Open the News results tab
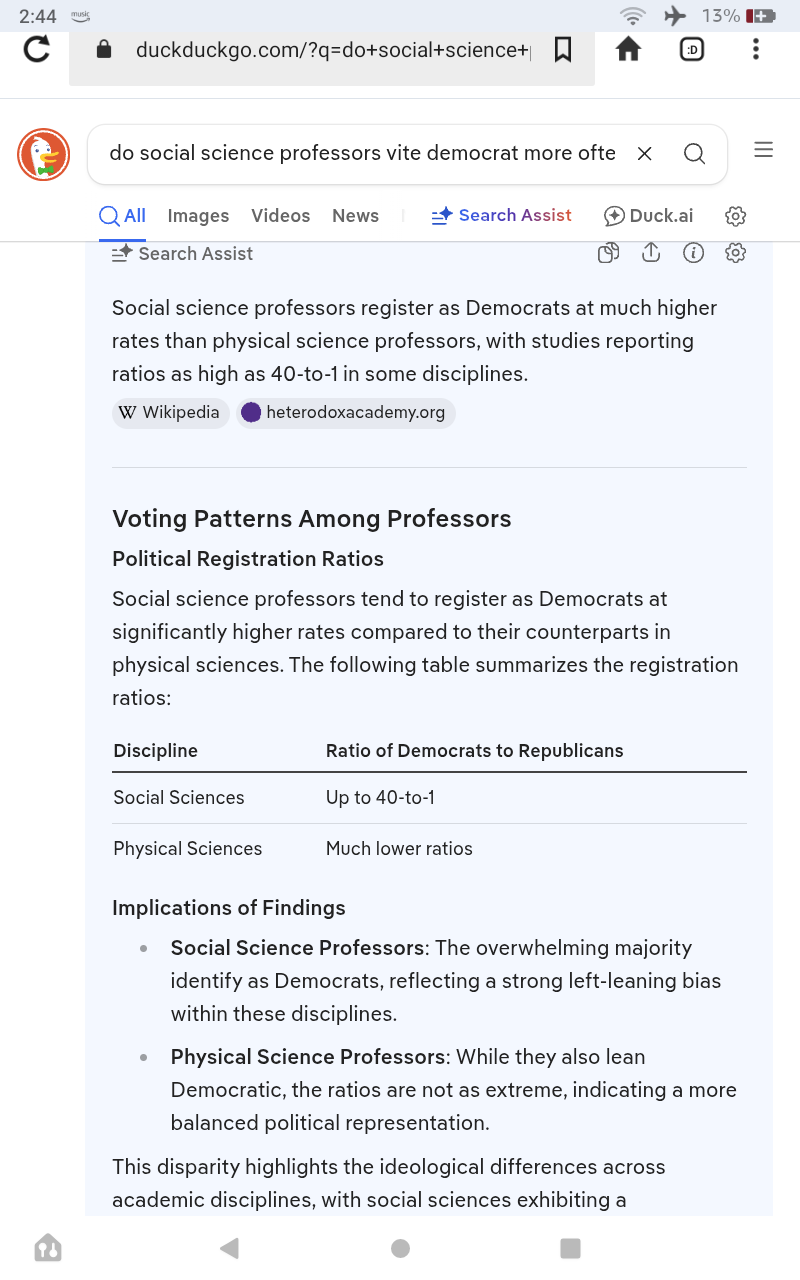The image size is (800, 1280). click(x=356, y=216)
